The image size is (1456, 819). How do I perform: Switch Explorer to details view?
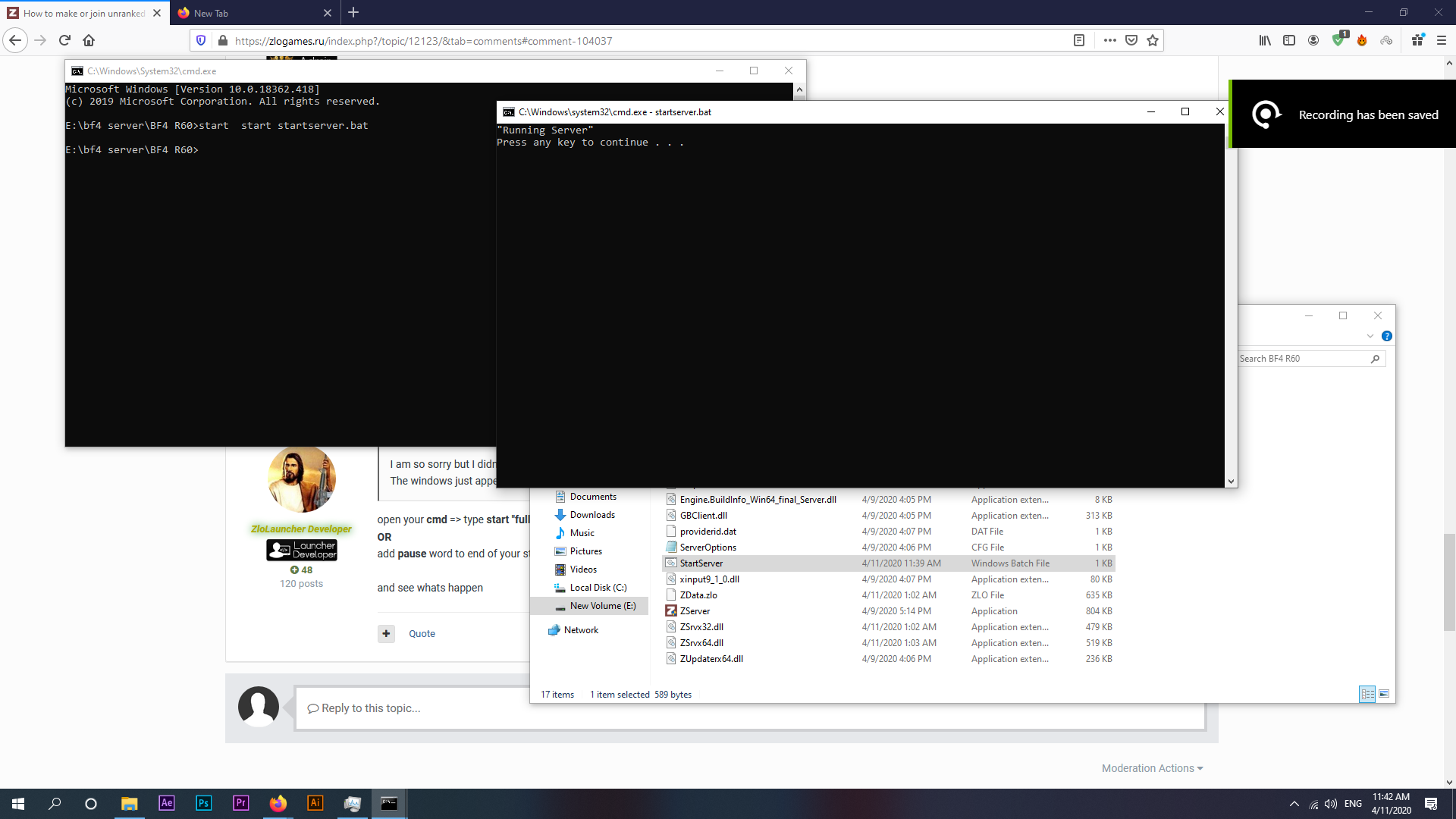coord(1367,694)
